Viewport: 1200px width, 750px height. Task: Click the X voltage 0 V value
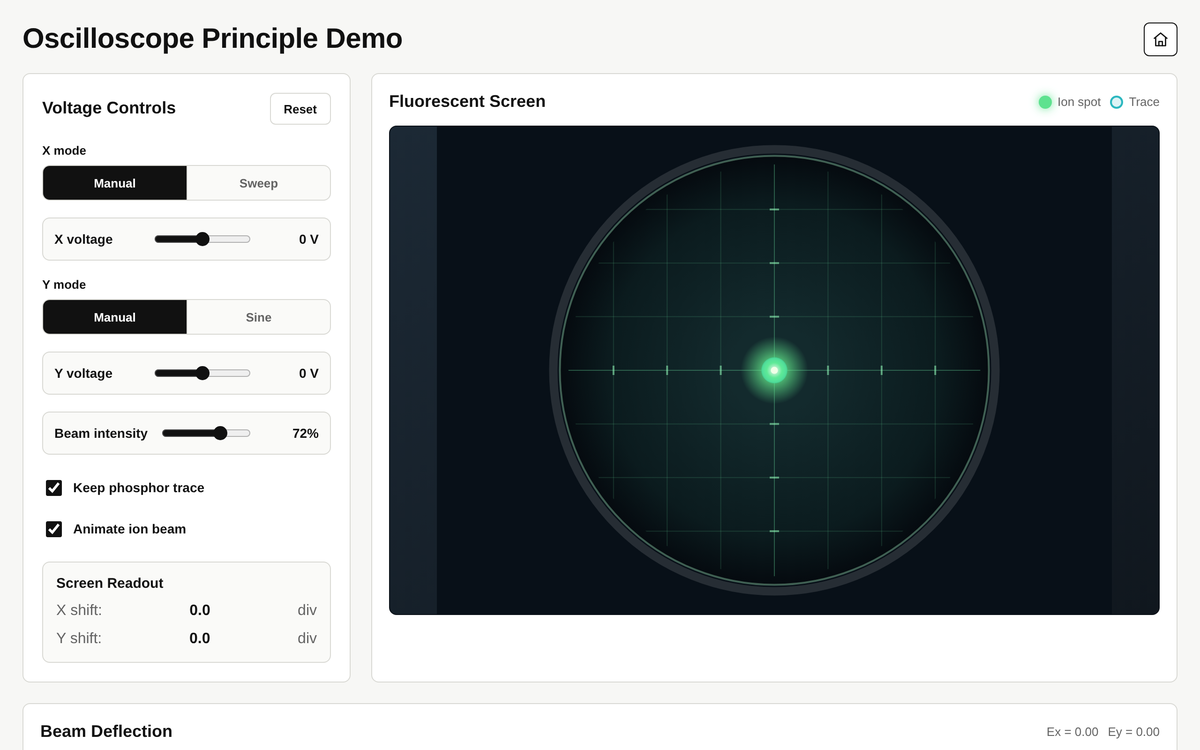tap(308, 239)
